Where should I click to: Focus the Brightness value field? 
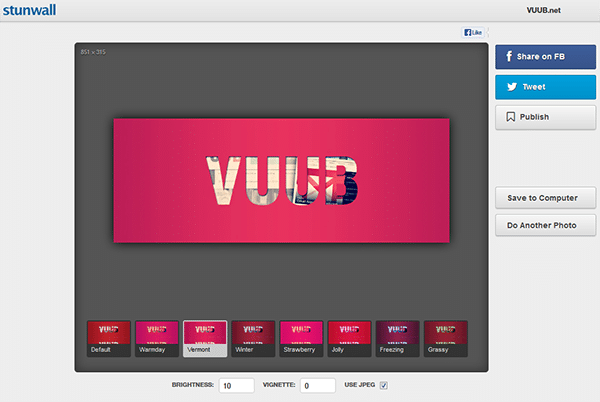(x=236, y=385)
